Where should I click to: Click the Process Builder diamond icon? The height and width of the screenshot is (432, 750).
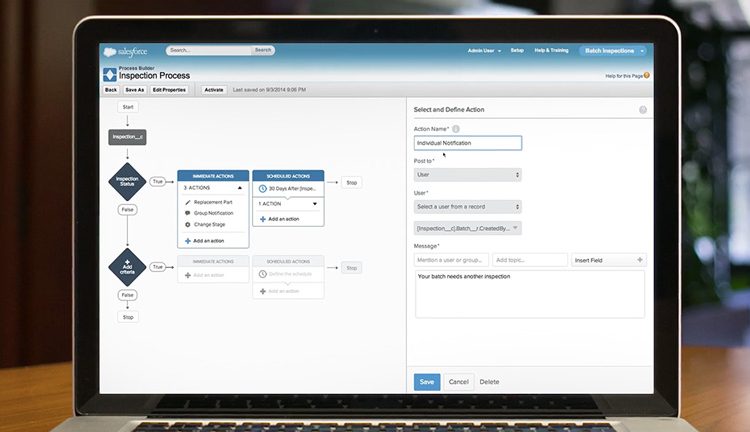tap(110, 74)
